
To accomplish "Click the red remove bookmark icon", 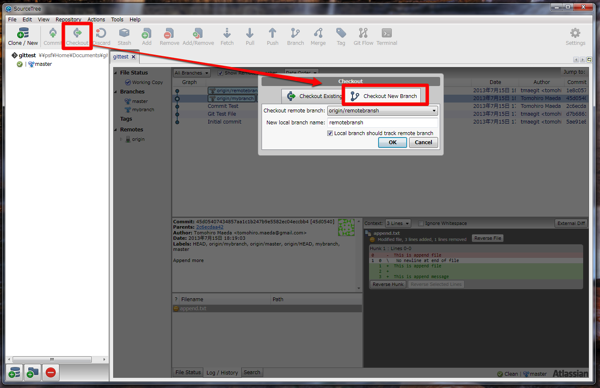I will (x=51, y=372).
